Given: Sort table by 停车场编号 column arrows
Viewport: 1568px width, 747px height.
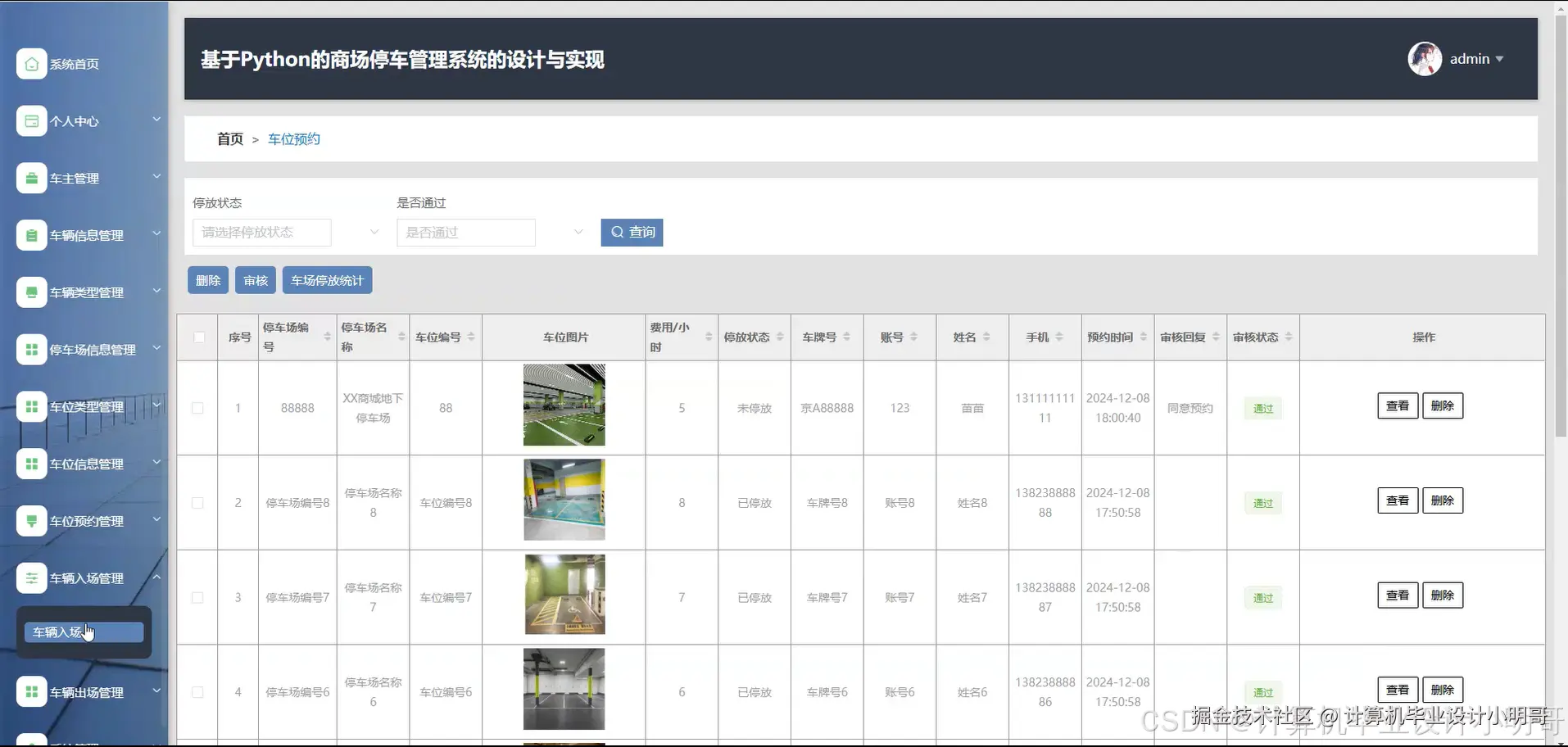Looking at the screenshot, I should pos(328,337).
